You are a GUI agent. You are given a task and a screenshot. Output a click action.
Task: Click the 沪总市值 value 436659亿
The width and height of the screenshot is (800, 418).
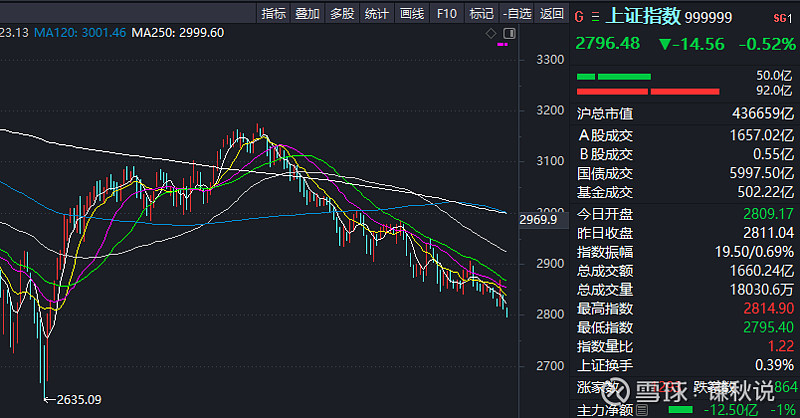pyautogui.click(x=763, y=113)
